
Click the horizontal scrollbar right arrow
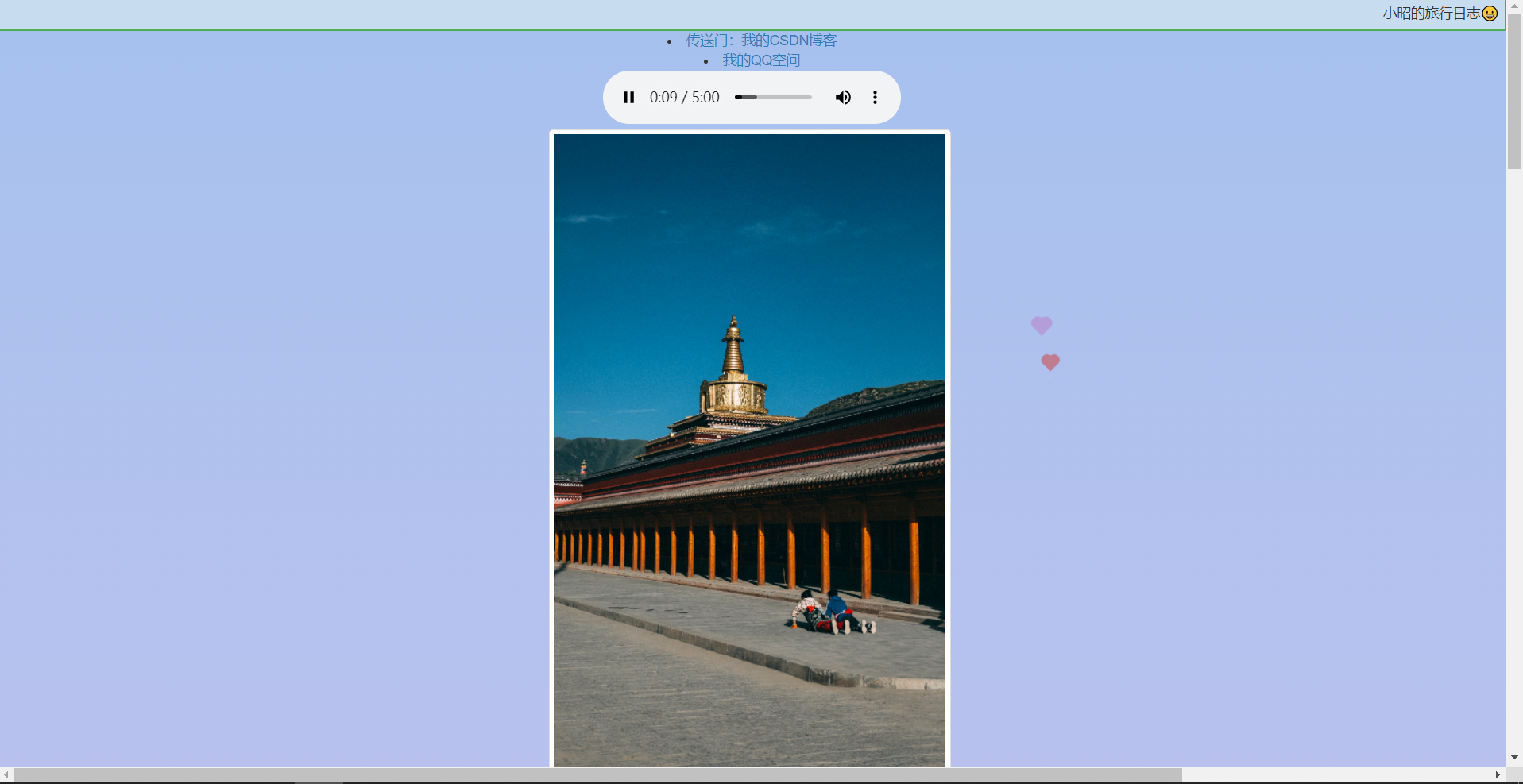point(1498,774)
